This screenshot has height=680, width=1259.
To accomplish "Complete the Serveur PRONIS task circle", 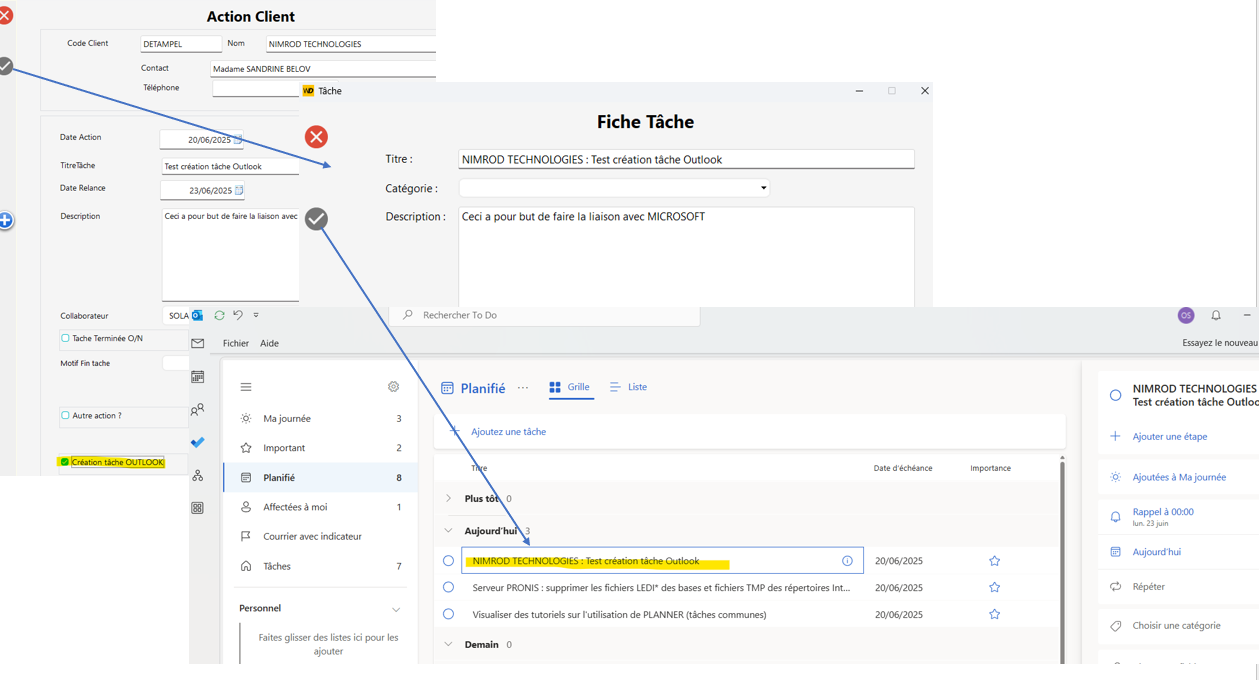I will coord(448,588).
